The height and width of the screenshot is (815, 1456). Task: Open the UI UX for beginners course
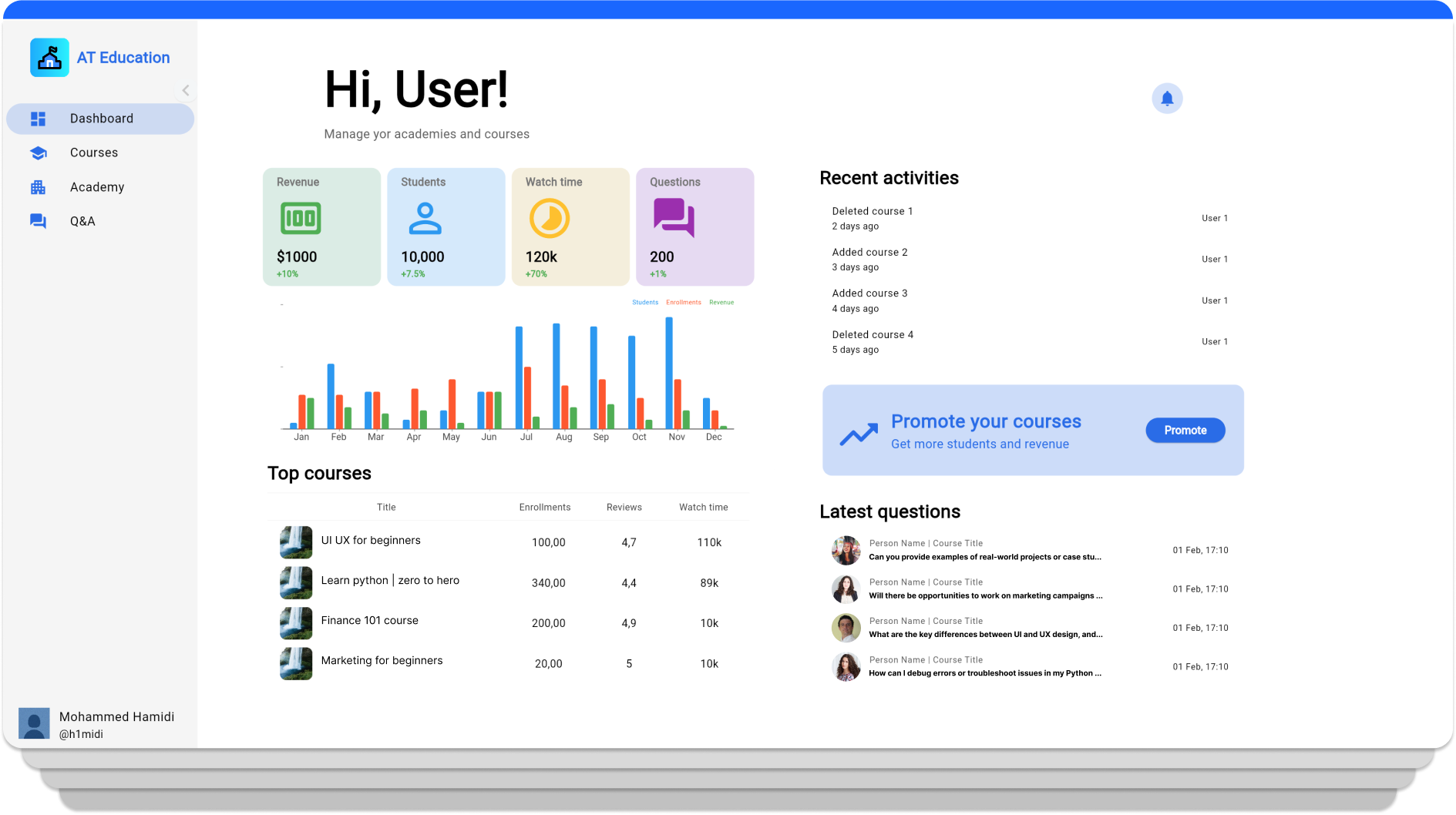click(371, 541)
